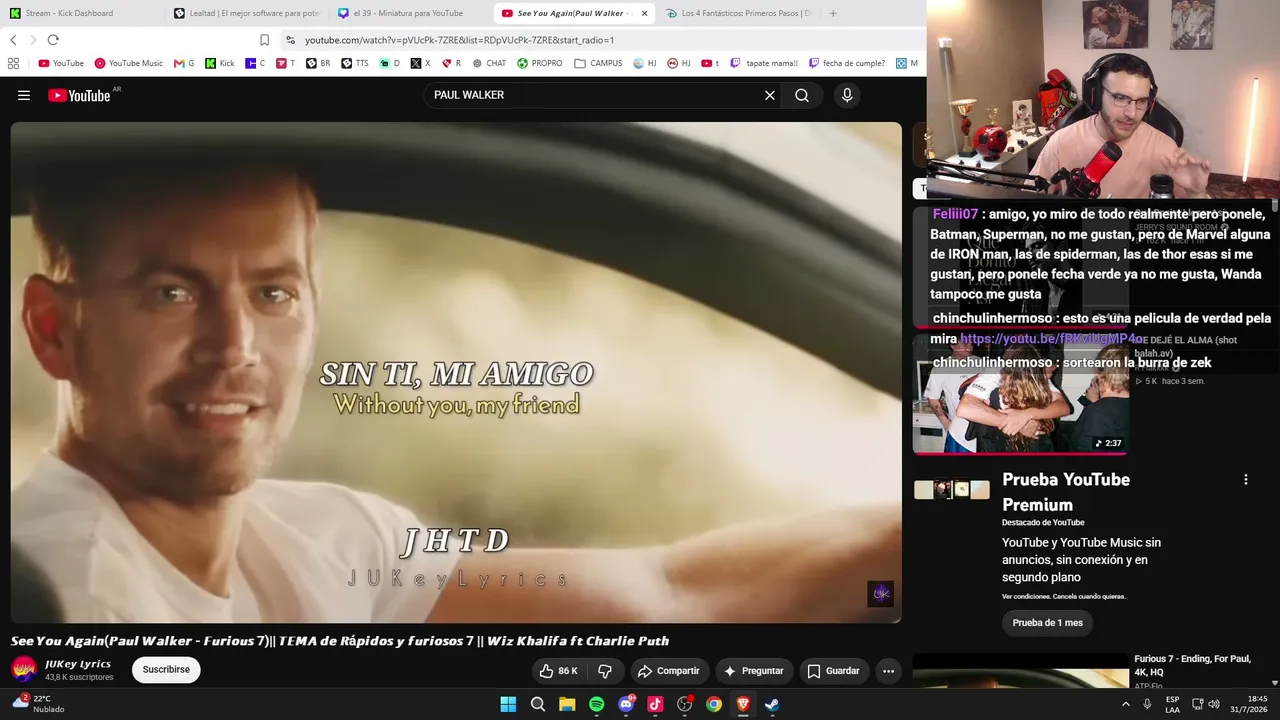Go back in the browser

click(x=13, y=40)
